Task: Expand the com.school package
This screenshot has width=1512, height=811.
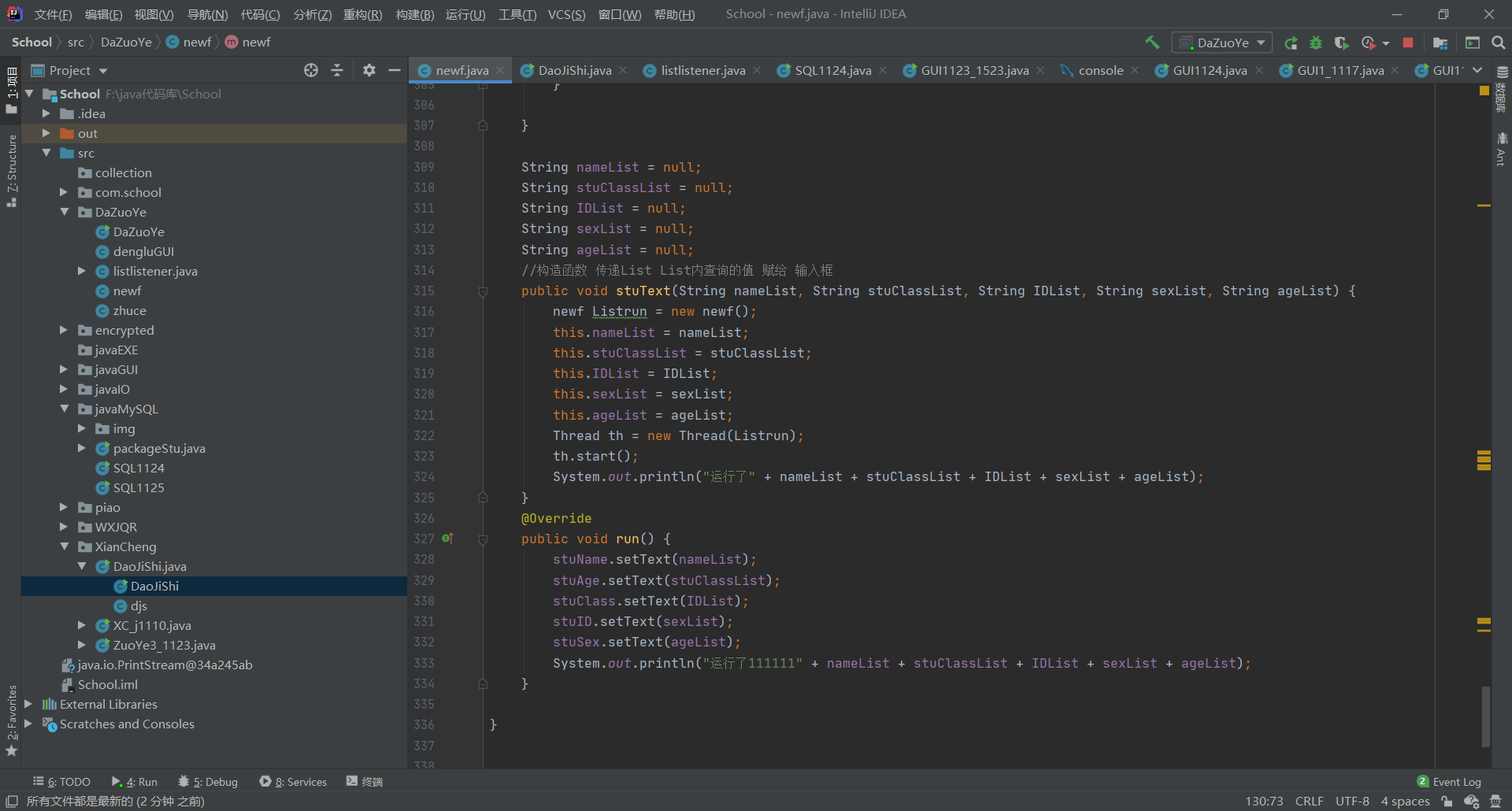Action: (65, 192)
